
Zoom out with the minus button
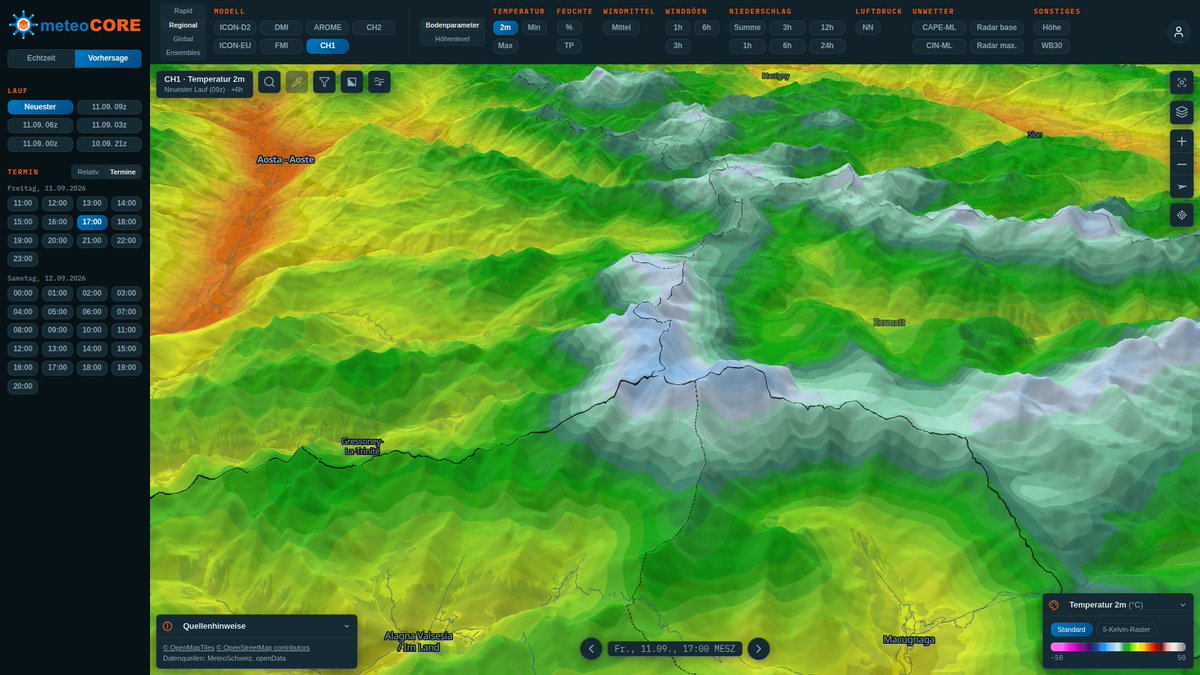pyautogui.click(x=1182, y=164)
